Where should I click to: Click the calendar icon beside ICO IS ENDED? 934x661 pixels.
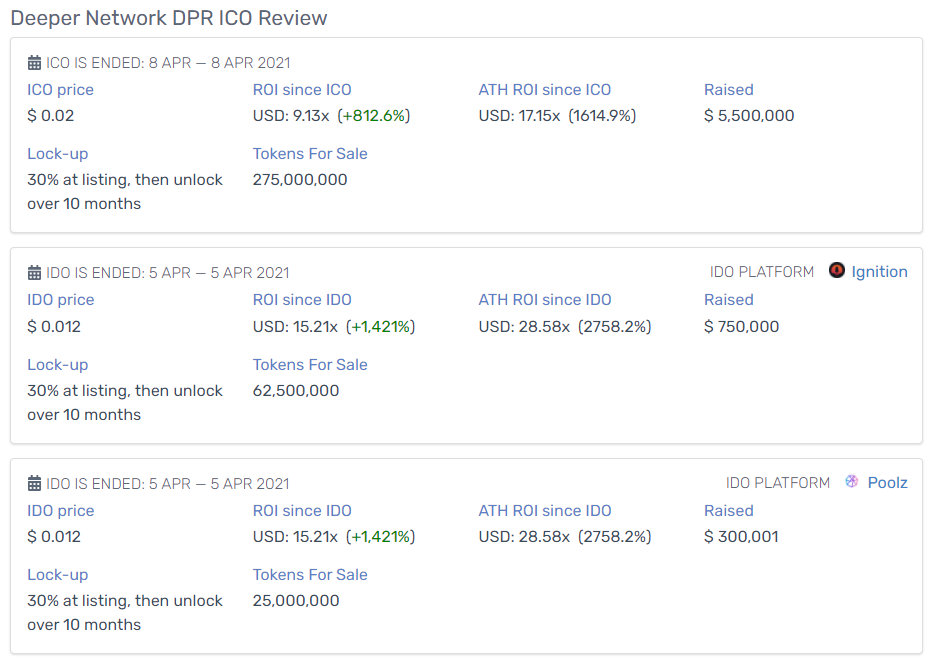35,63
